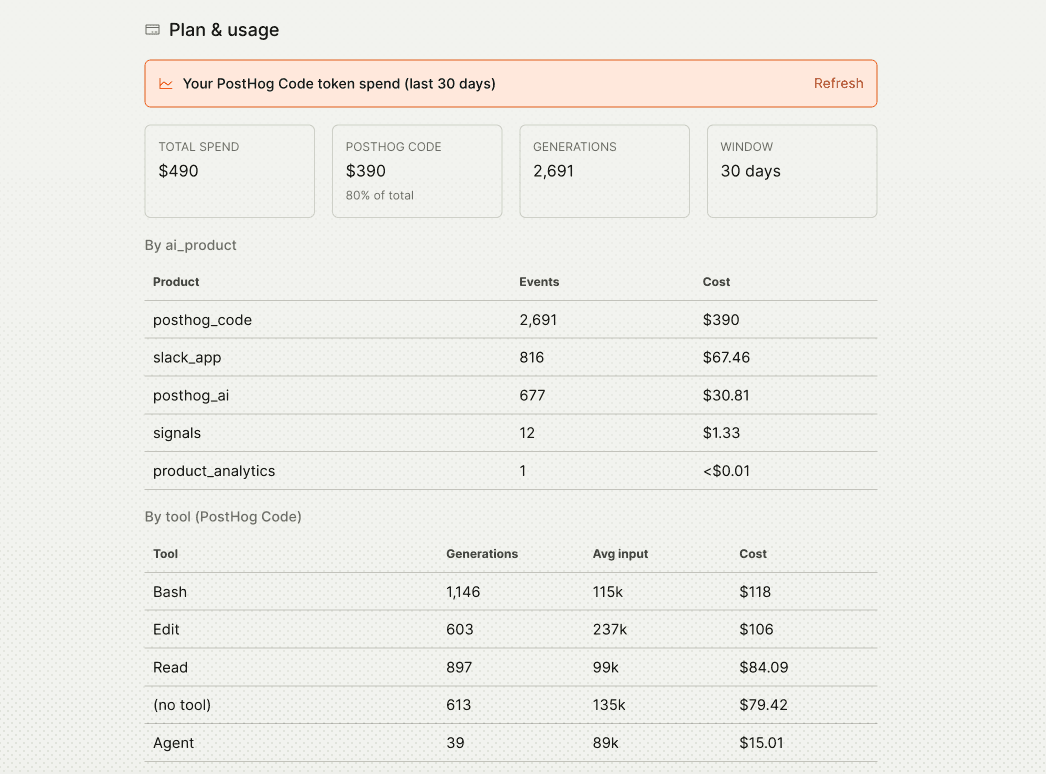Click the $84.09 cost cell
This screenshot has height=774, width=1046.
click(764, 667)
